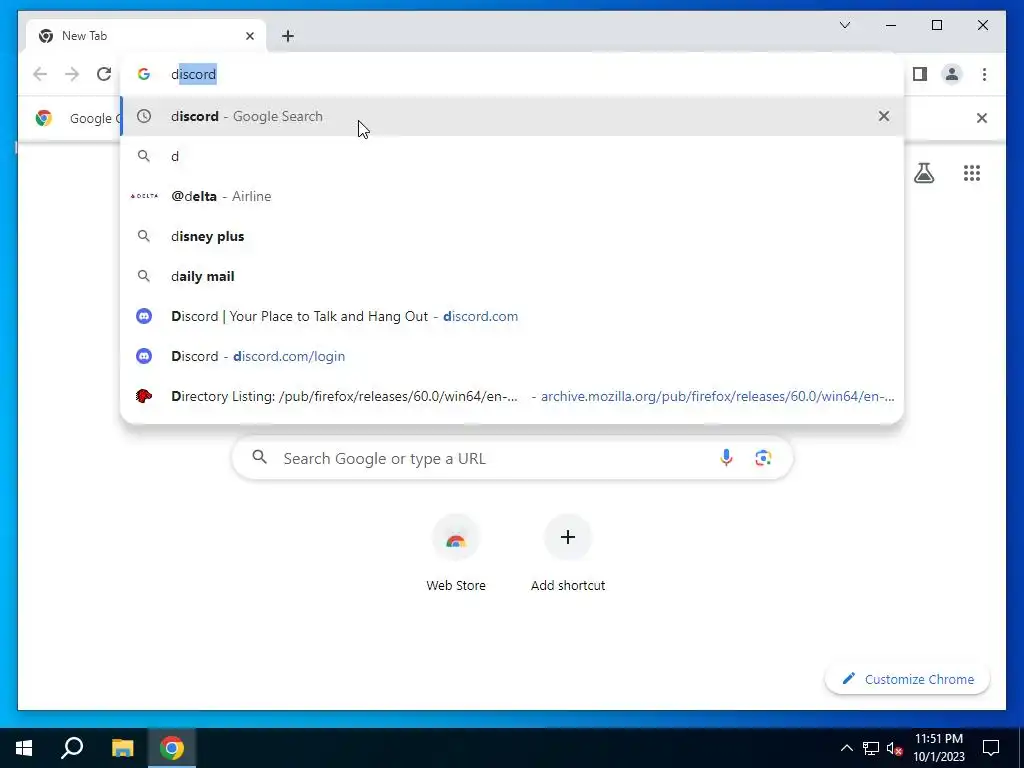
Task: Remove the discord Google Search suggestion
Action: coord(884,116)
